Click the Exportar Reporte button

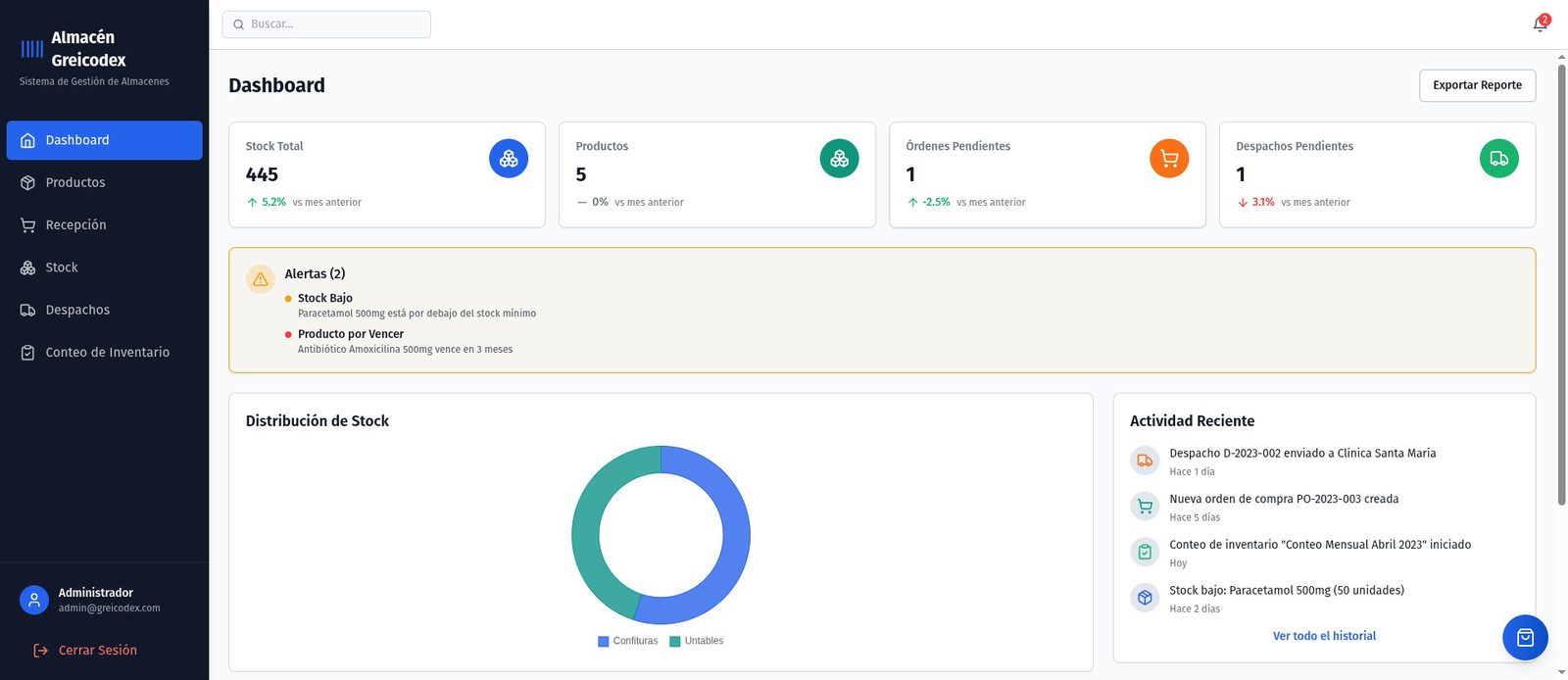(1477, 85)
